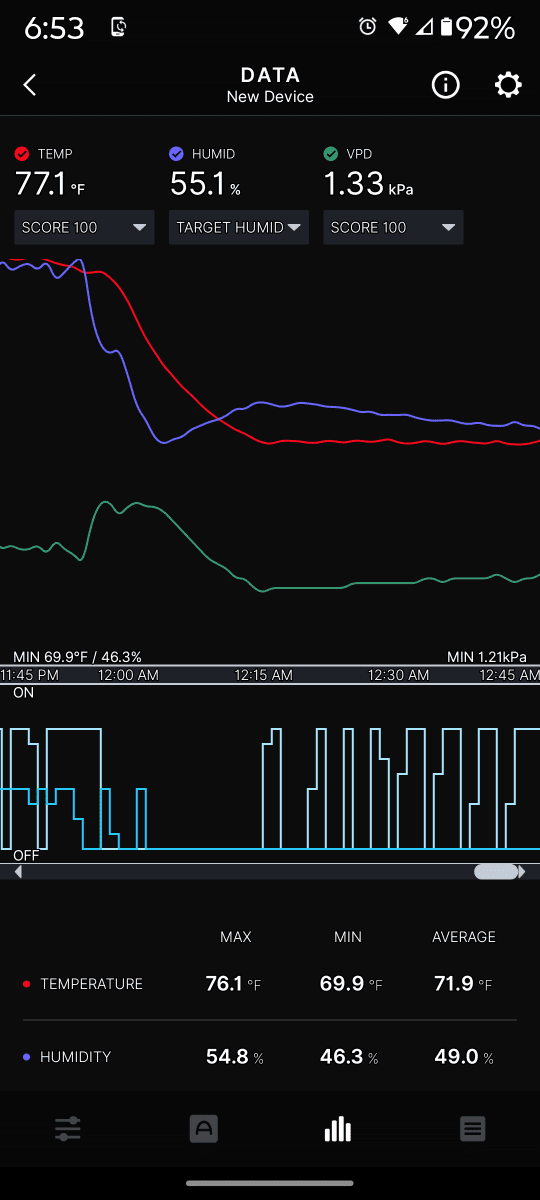
Task: Select the bar chart data tab icon
Action: coord(338,1129)
